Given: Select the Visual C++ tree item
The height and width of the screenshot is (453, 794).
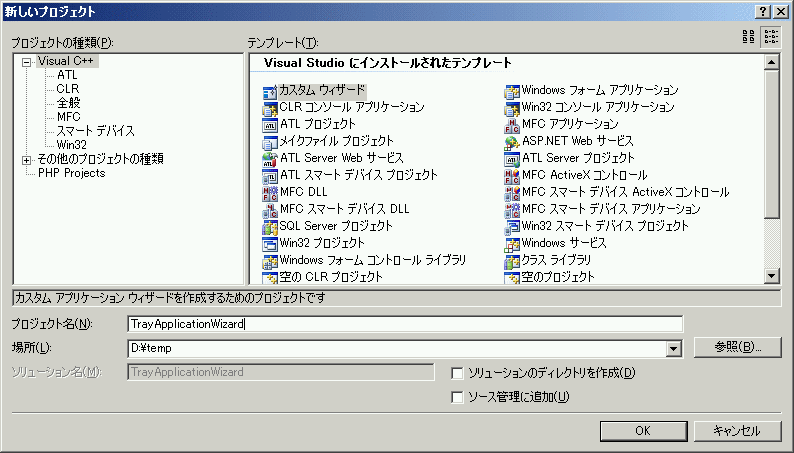Looking at the screenshot, I should tap(66, 61).
